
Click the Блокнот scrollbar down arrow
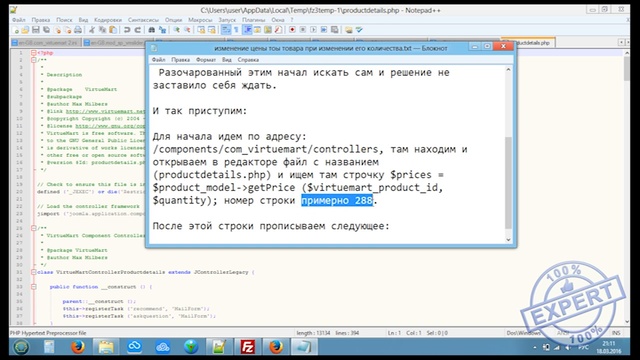click(508, 240)
